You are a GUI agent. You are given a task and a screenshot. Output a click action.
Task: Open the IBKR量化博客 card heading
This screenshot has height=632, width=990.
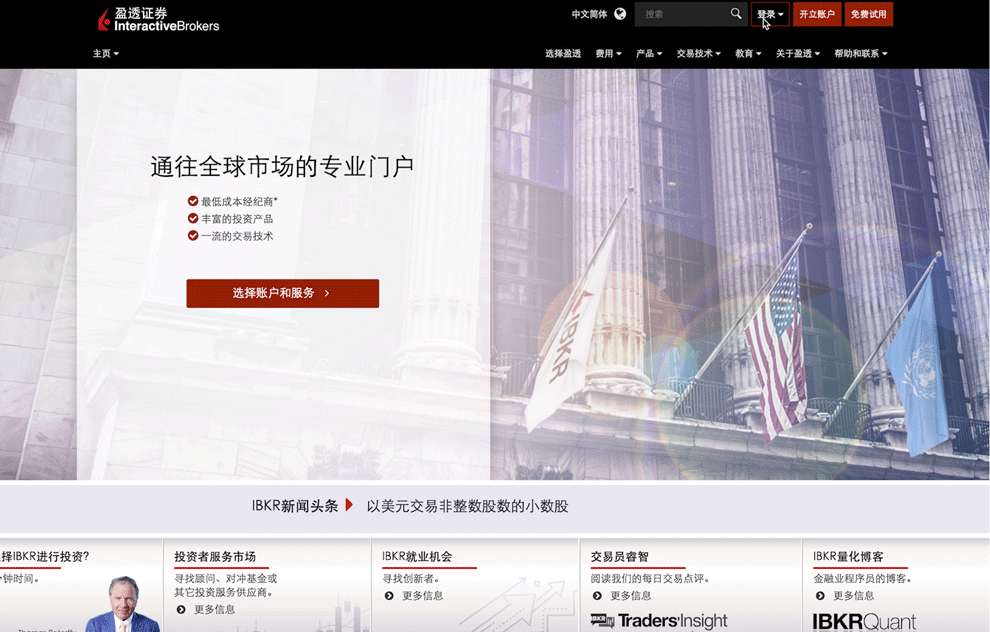coord(848,556)
